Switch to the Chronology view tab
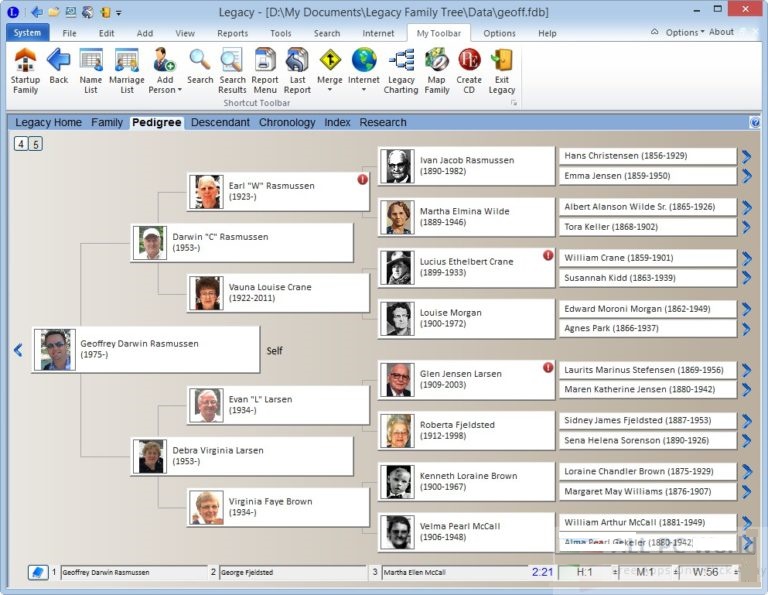Image resolution: width=768 pixels, height=595 pixels. coord(287,122)
